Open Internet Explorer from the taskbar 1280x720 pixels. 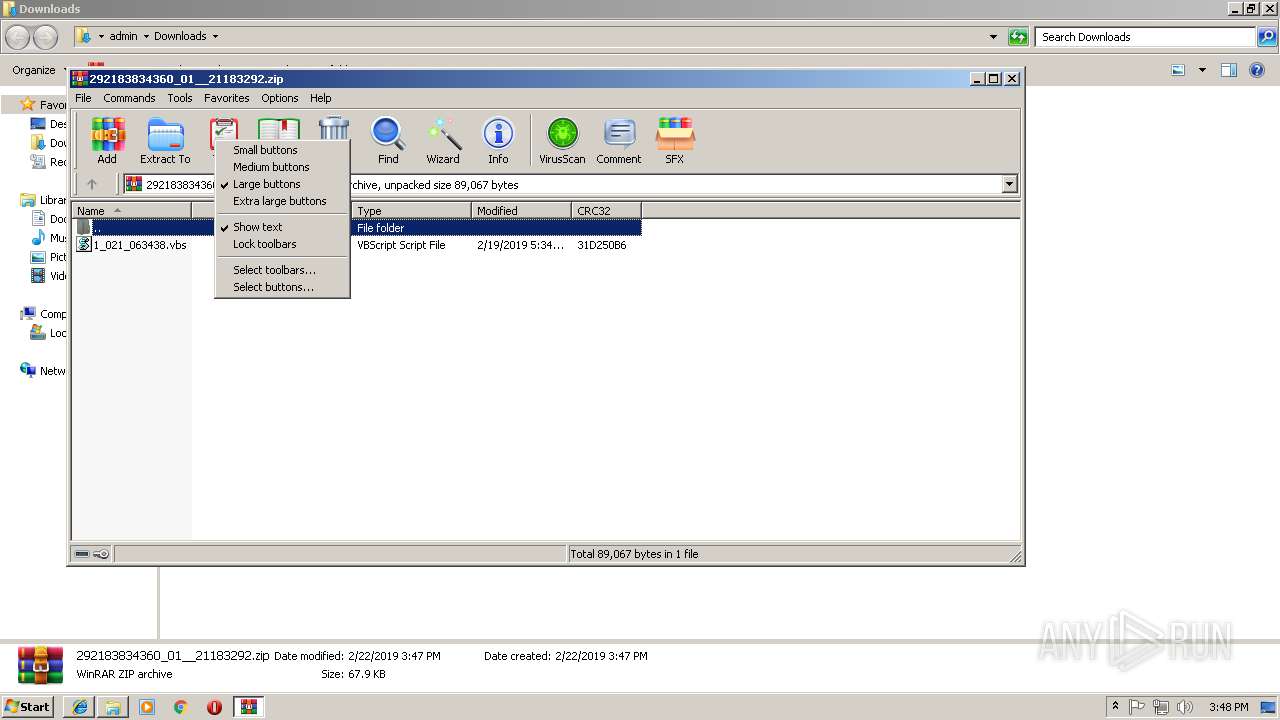pos(80,707)
